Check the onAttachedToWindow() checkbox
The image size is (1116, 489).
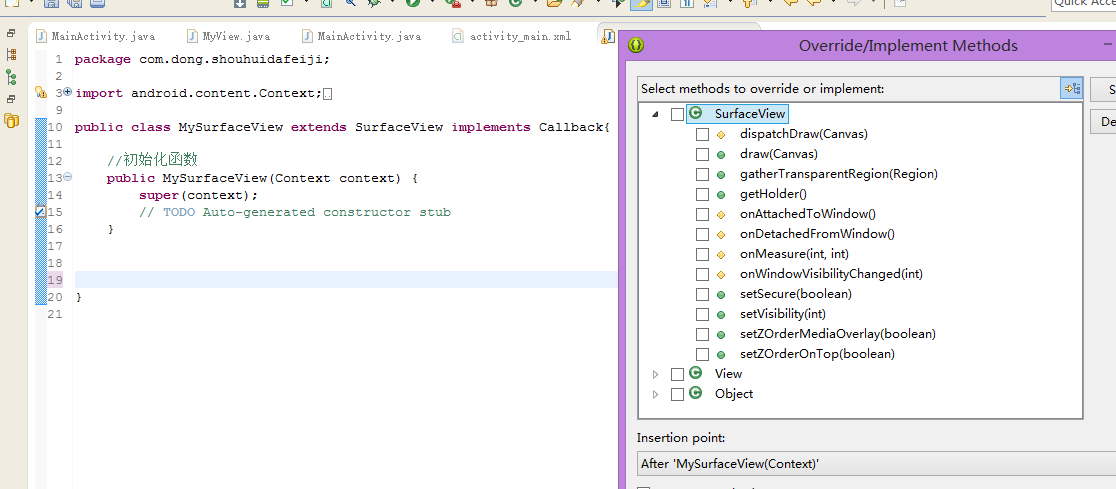(702, 214)
